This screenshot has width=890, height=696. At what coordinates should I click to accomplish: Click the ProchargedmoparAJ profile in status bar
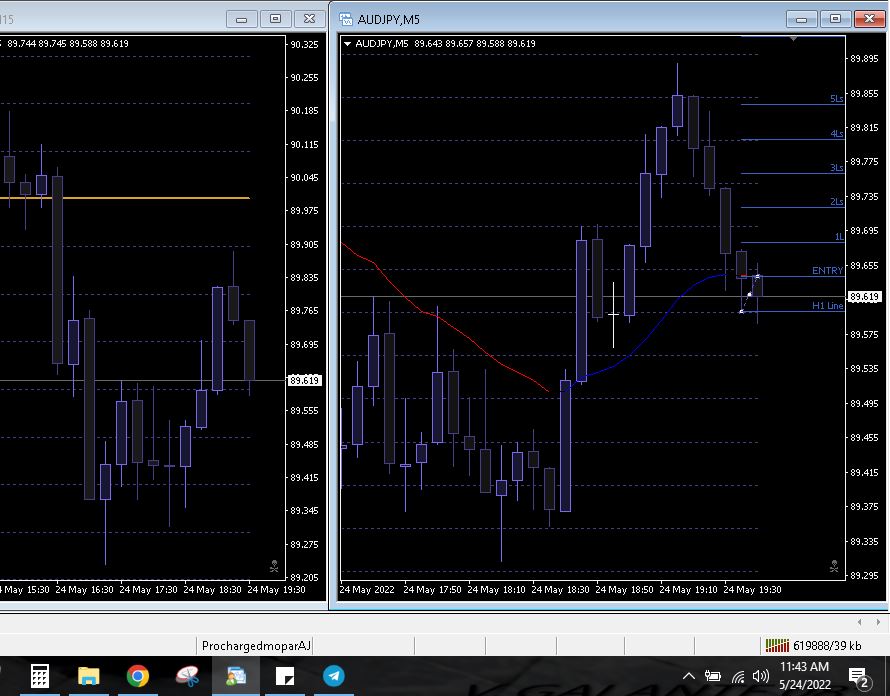256,646
